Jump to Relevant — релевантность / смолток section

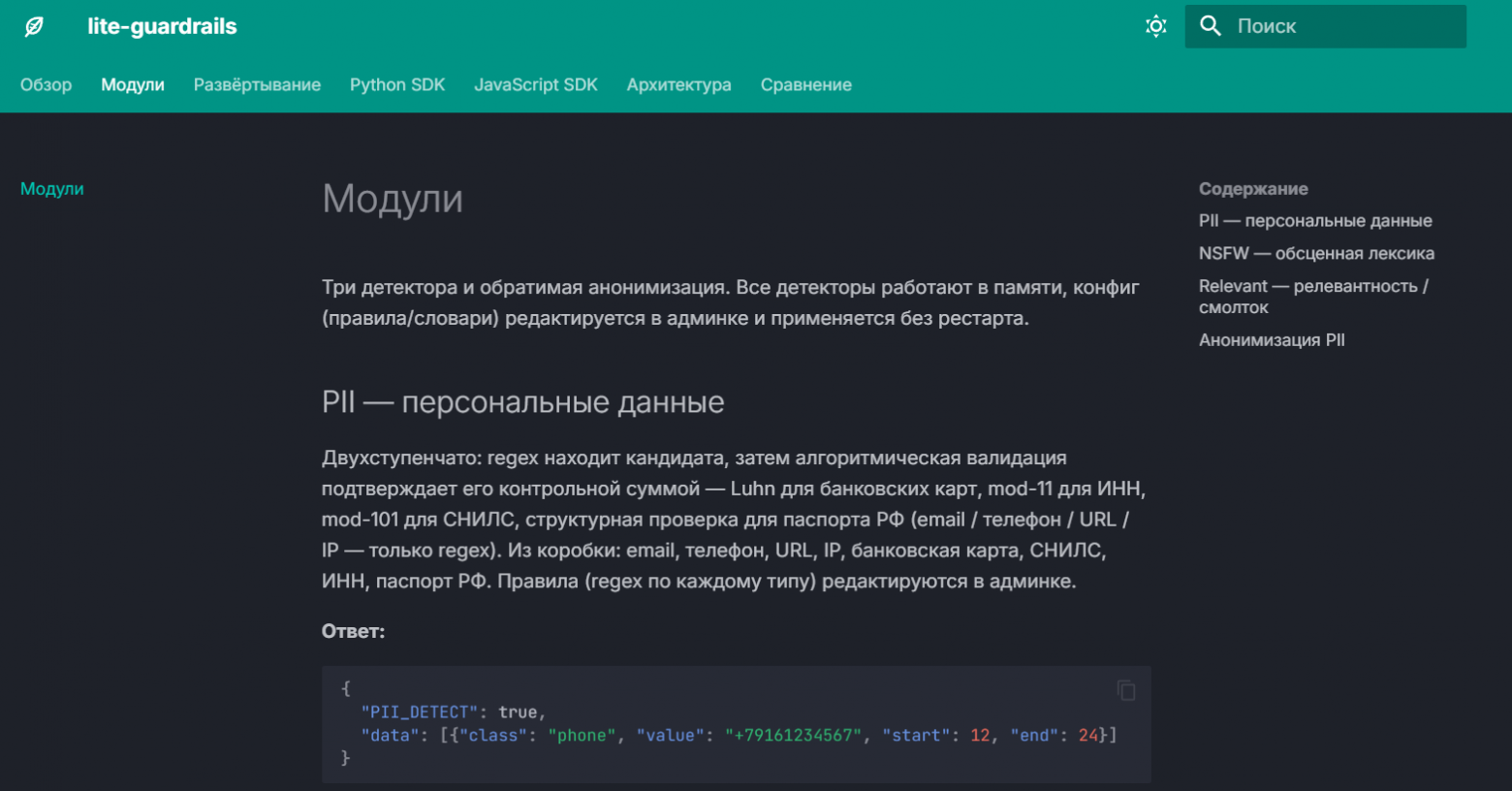tap(1313, 297)
